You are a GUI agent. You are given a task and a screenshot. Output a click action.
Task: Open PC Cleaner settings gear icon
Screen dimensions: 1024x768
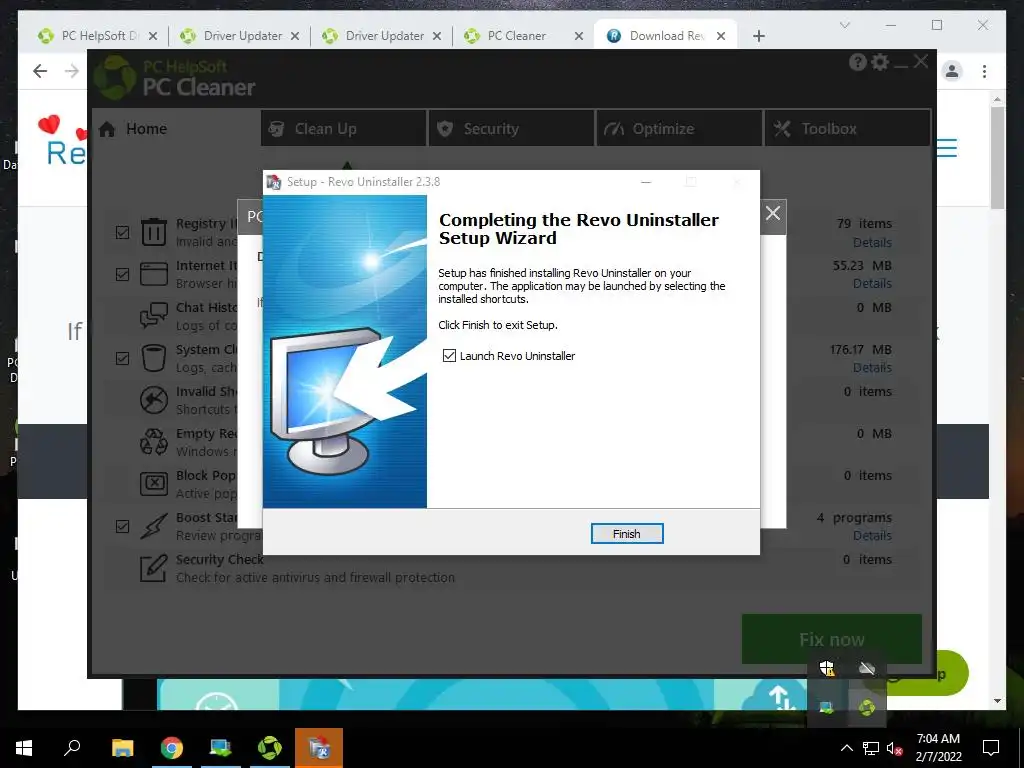[x=880, y=62]
